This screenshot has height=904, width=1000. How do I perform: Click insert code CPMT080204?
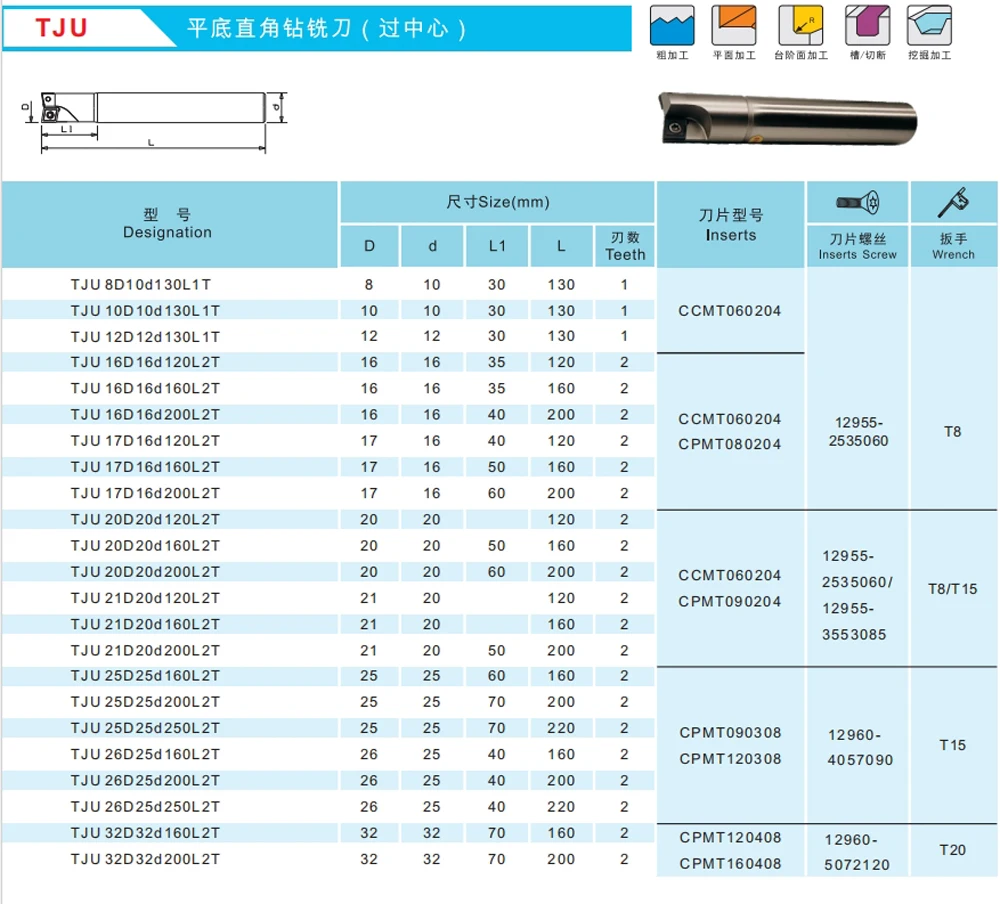[x=730, y=444]
